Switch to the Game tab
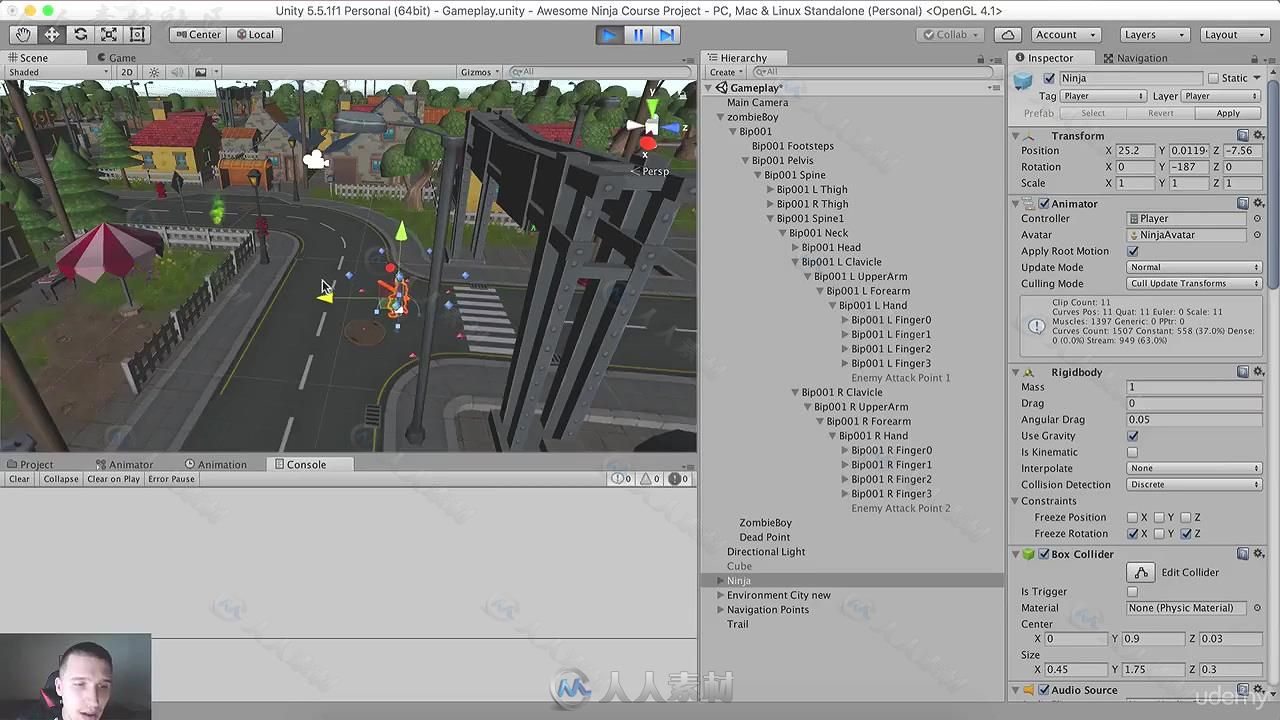 tap(116, 58)
